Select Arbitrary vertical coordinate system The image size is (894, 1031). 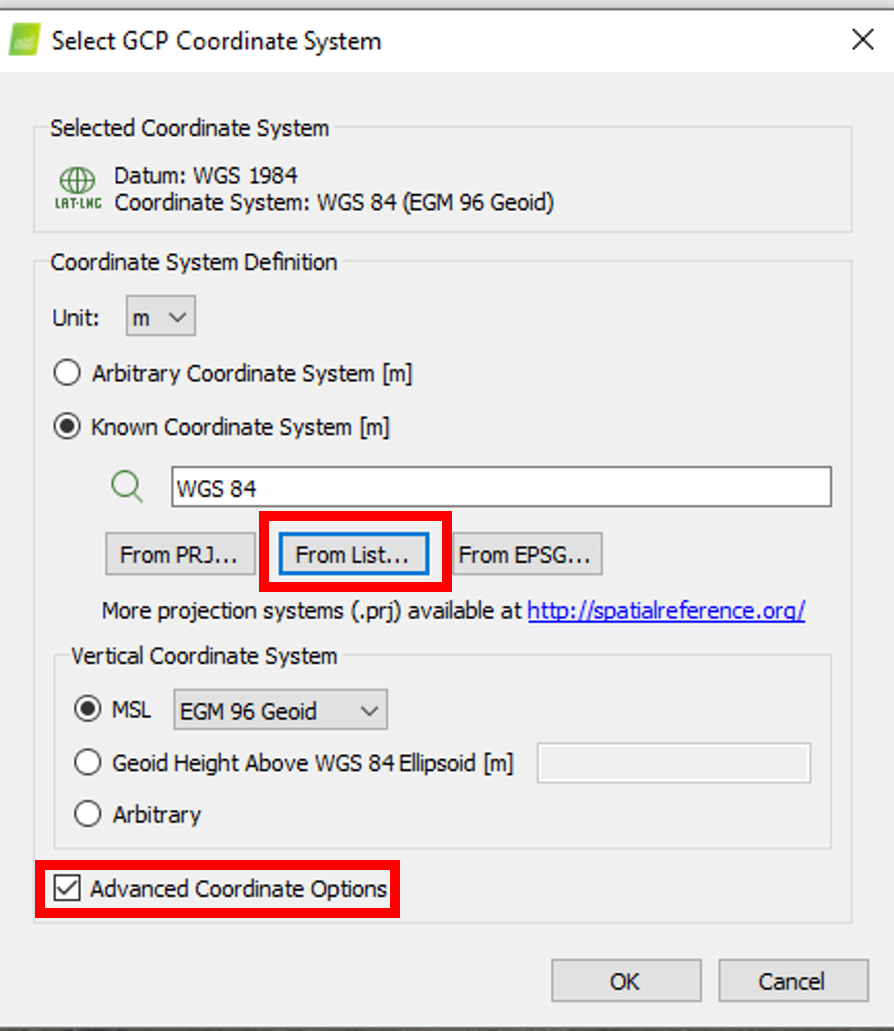pyautogui.click(x=88, y=814)
